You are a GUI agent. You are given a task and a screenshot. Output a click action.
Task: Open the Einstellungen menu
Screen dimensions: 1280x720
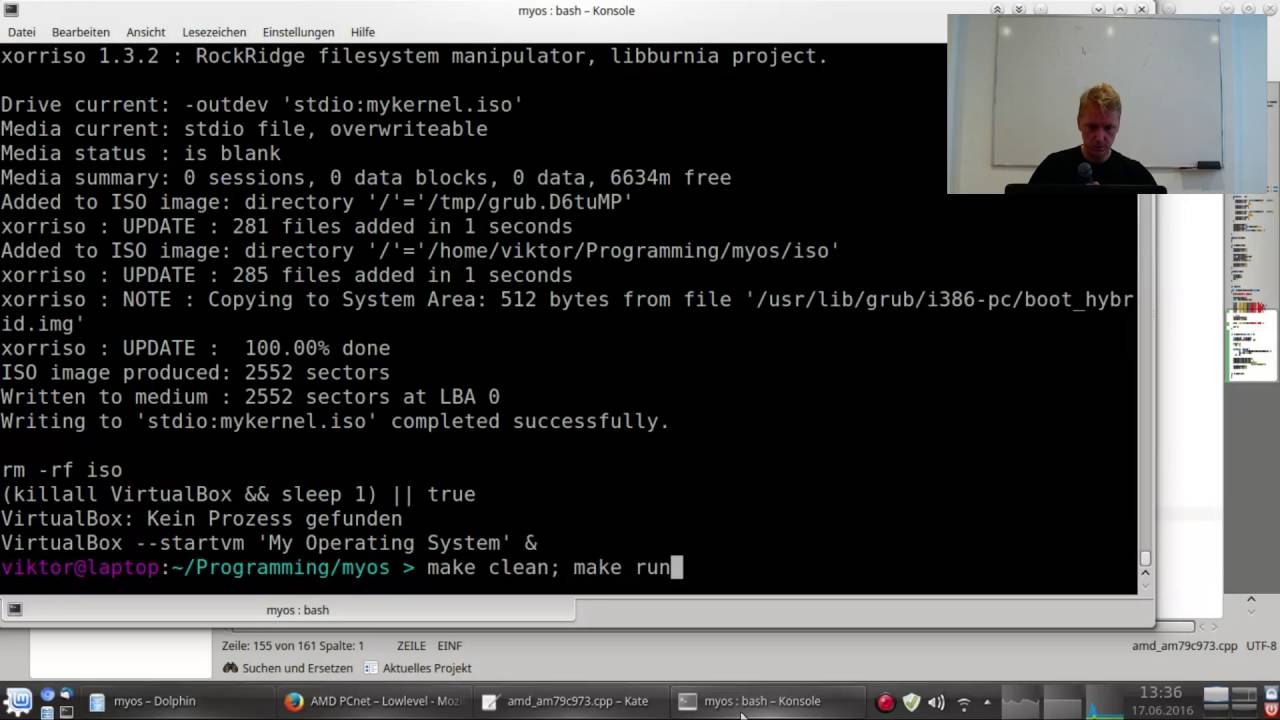pyautogui.click(x=298, y=32)
